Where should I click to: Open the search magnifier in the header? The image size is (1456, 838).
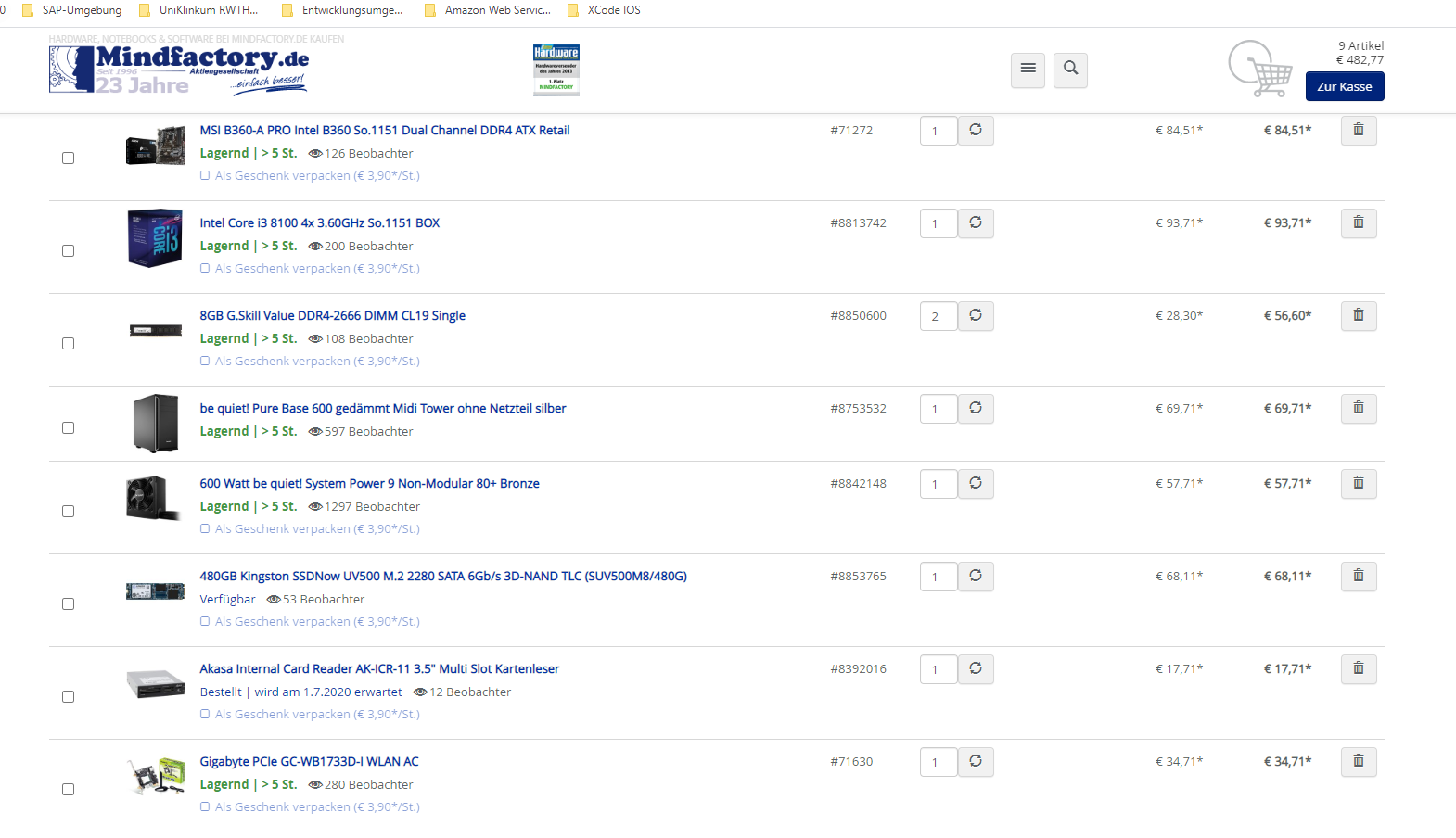(x=1071, y=70)
